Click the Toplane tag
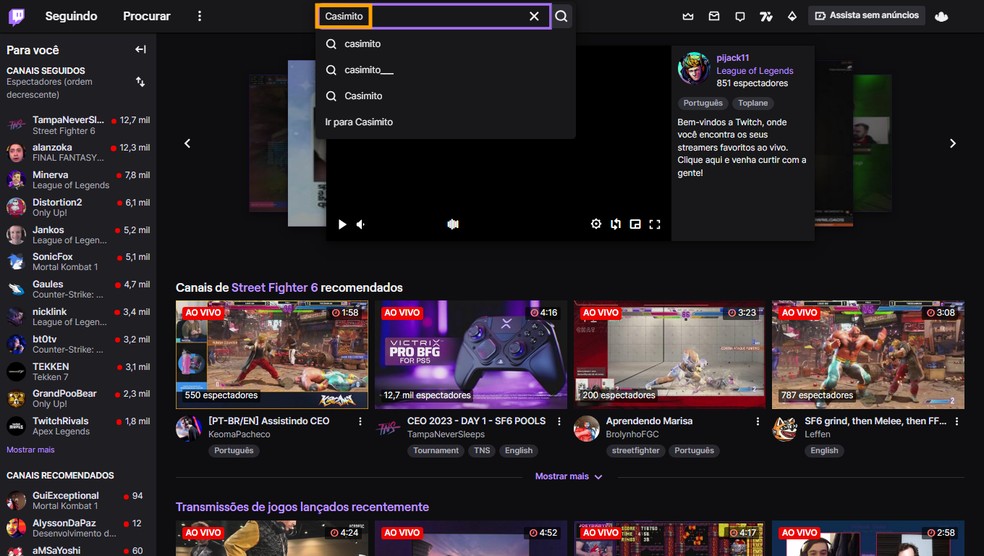The height and width of the screenshot is (556, 984). (752, 103)
